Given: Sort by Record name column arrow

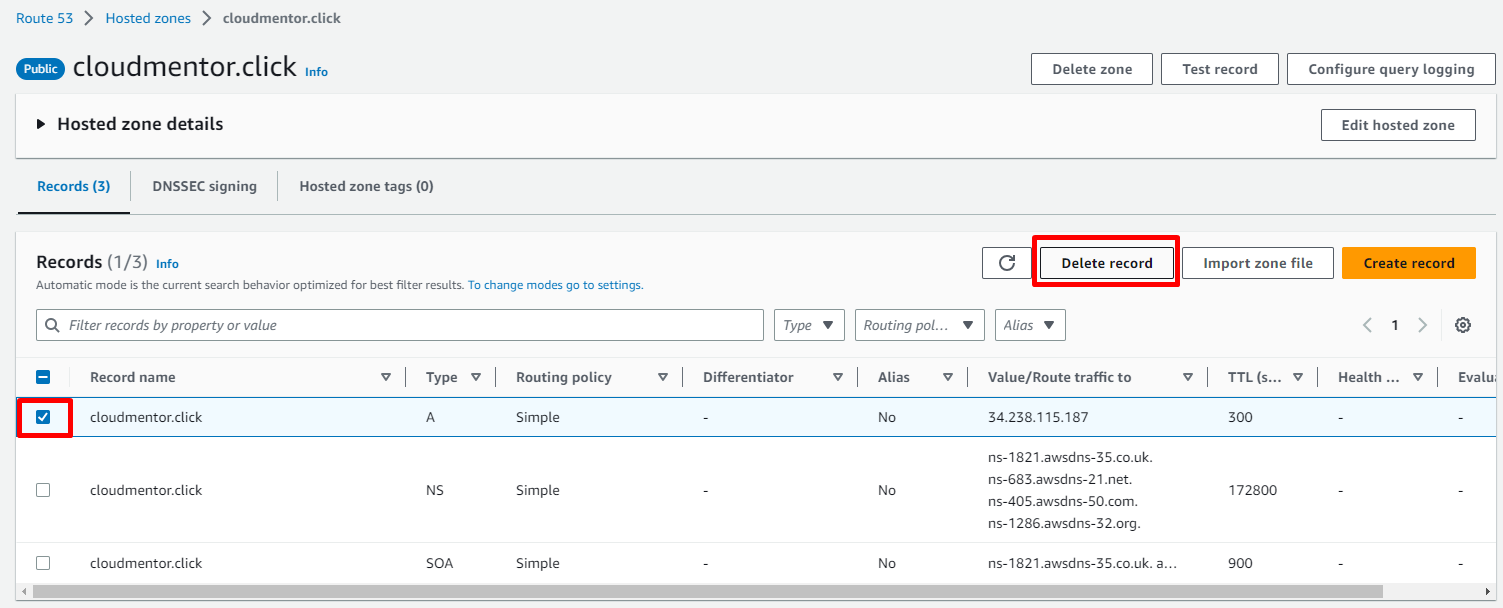Looking at the screenshot, I should (386, 377).
